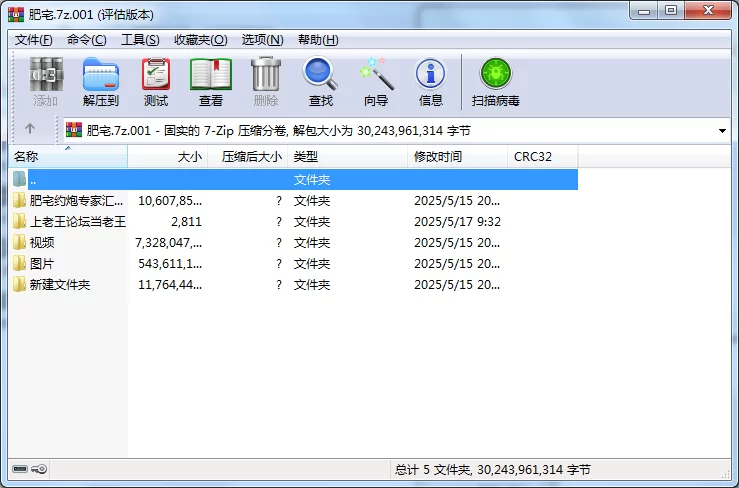Close the WinRAR window
The image size is (739, 488).
[x=708, y=11]
